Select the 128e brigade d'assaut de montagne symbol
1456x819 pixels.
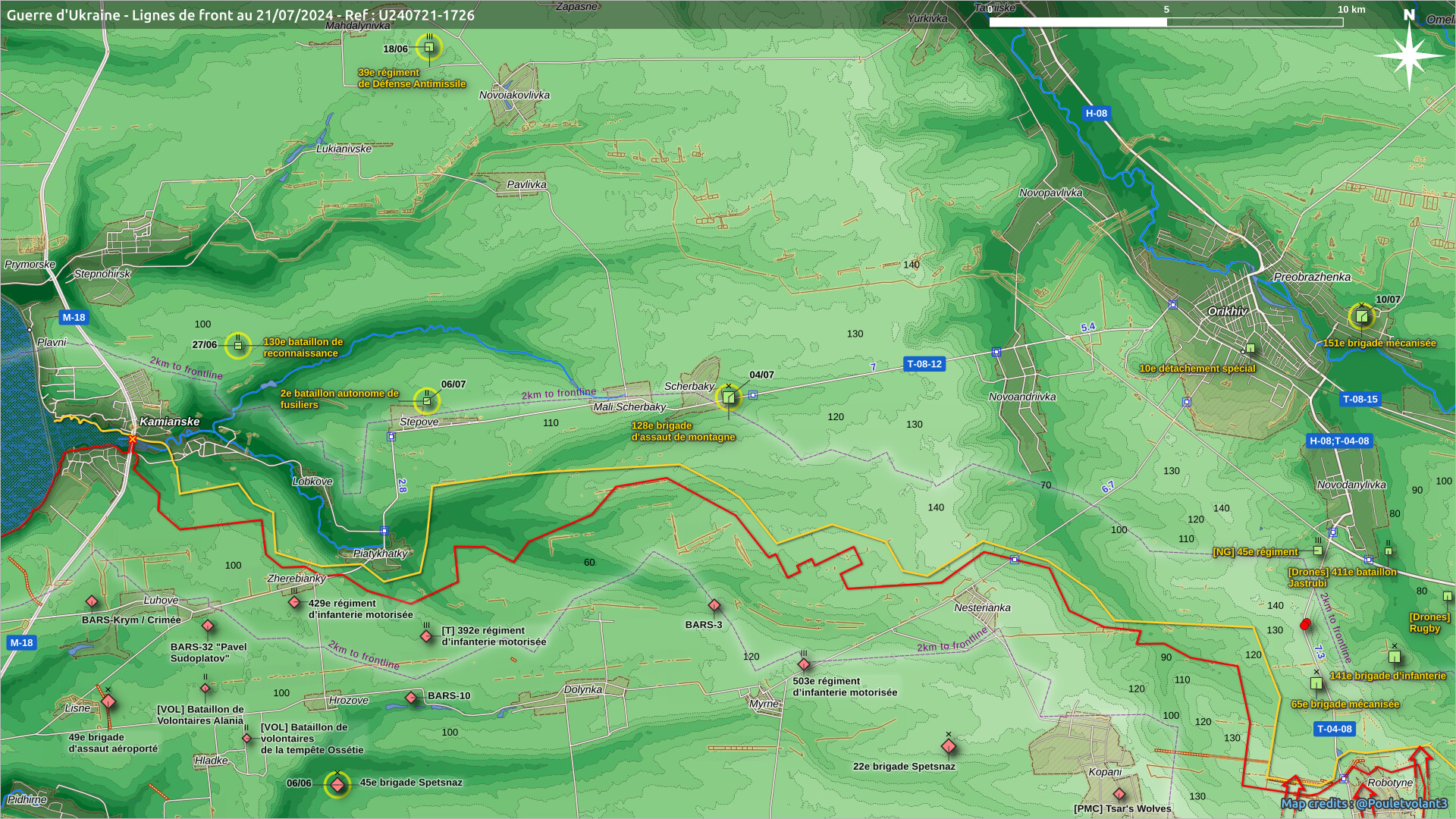729,397
